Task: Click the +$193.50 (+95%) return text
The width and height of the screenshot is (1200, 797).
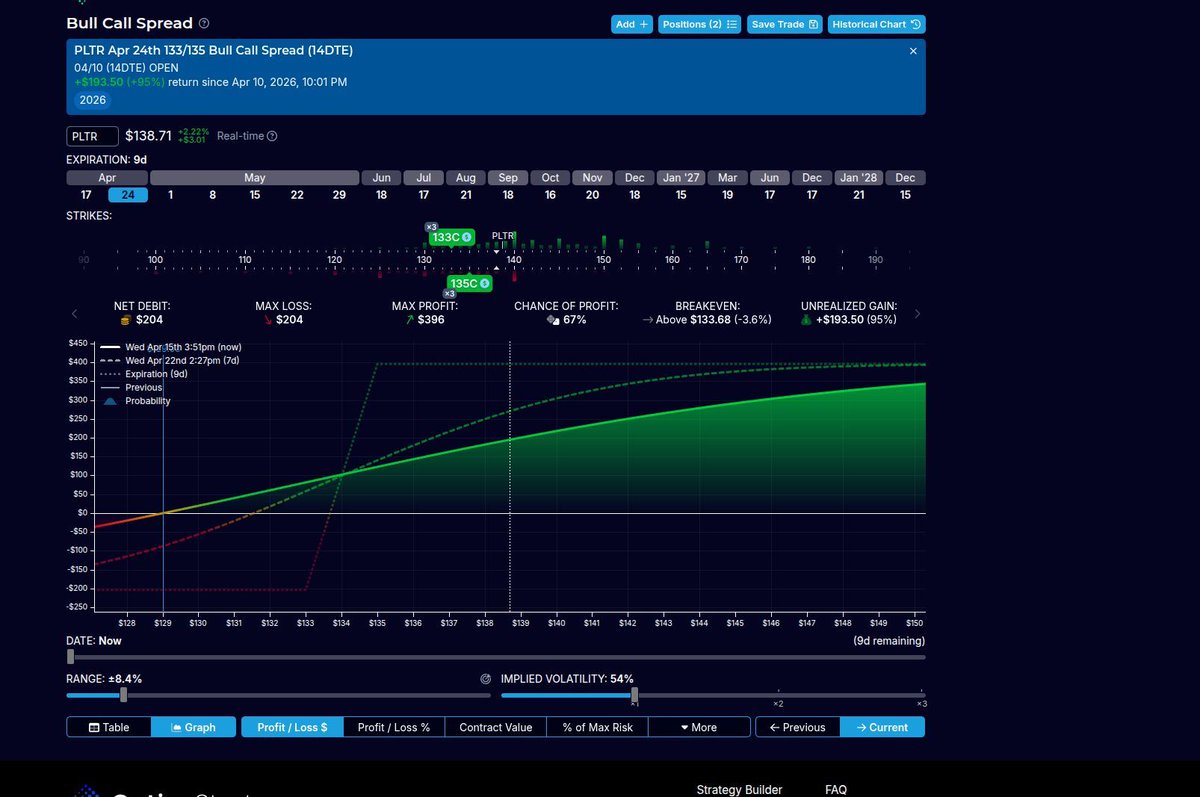Action: point(121,82)
